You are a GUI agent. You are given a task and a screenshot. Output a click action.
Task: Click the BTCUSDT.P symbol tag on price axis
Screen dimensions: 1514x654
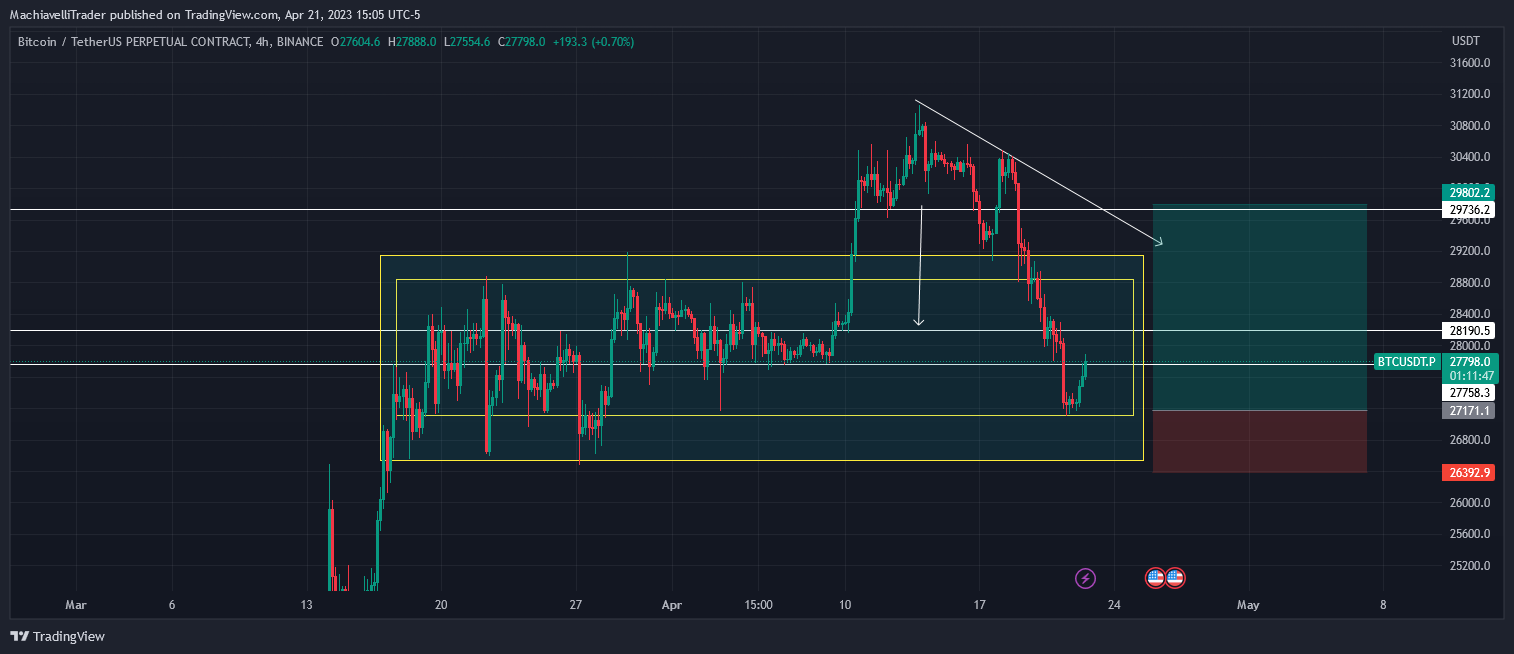tap(1407, 361)
